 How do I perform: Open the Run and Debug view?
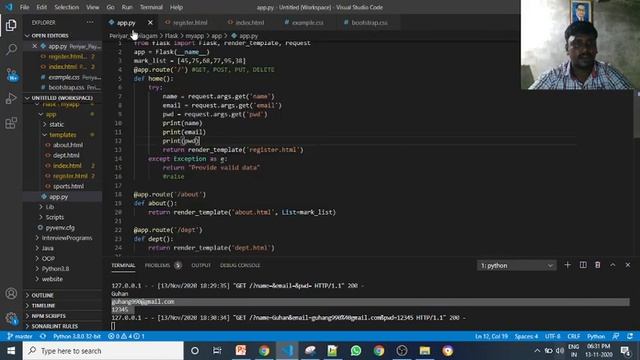tap(11, 98)
